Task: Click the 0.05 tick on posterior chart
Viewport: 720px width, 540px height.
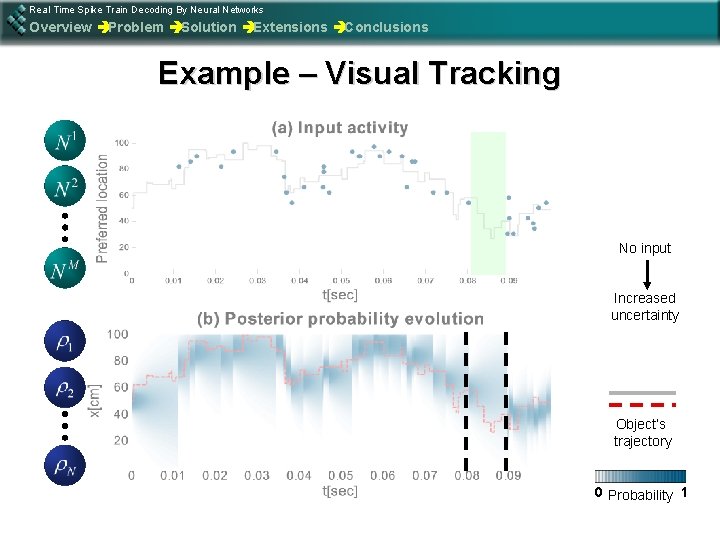Action: 340,475
